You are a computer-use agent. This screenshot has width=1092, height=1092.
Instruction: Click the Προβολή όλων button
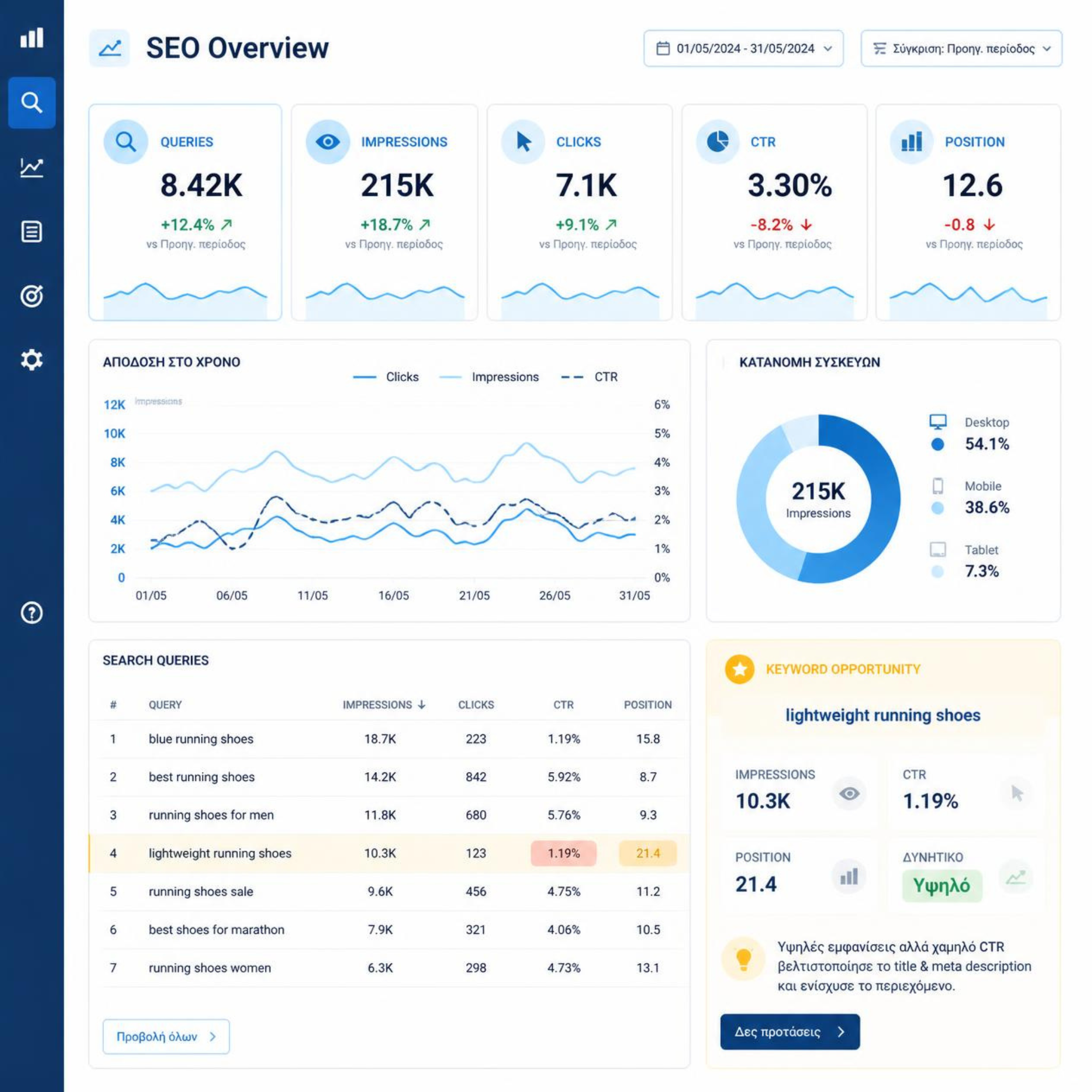pos(166,1037)
